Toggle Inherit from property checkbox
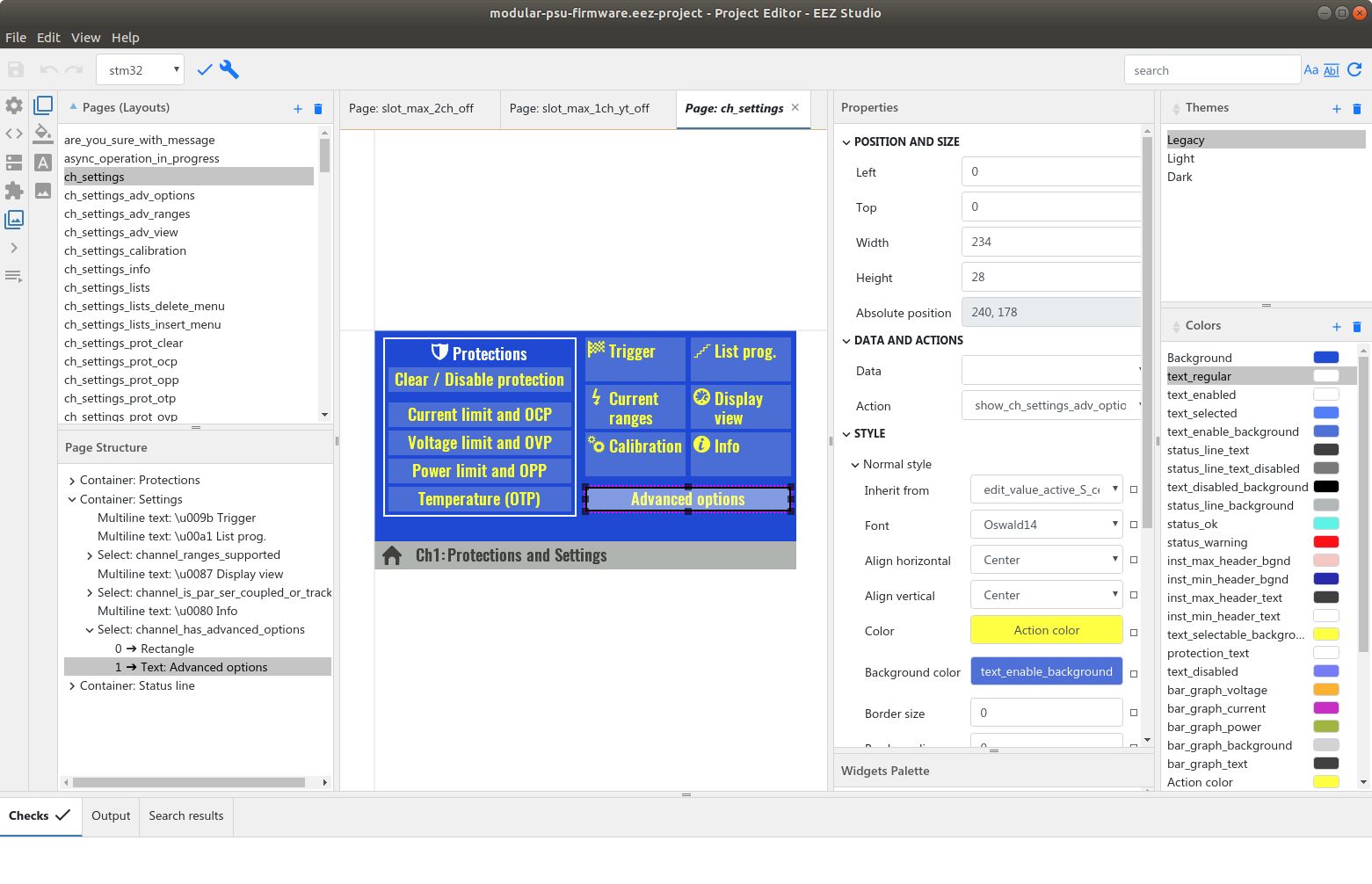The width and height of the screenshot is (1372, 884). click(x=1134, y=489)
